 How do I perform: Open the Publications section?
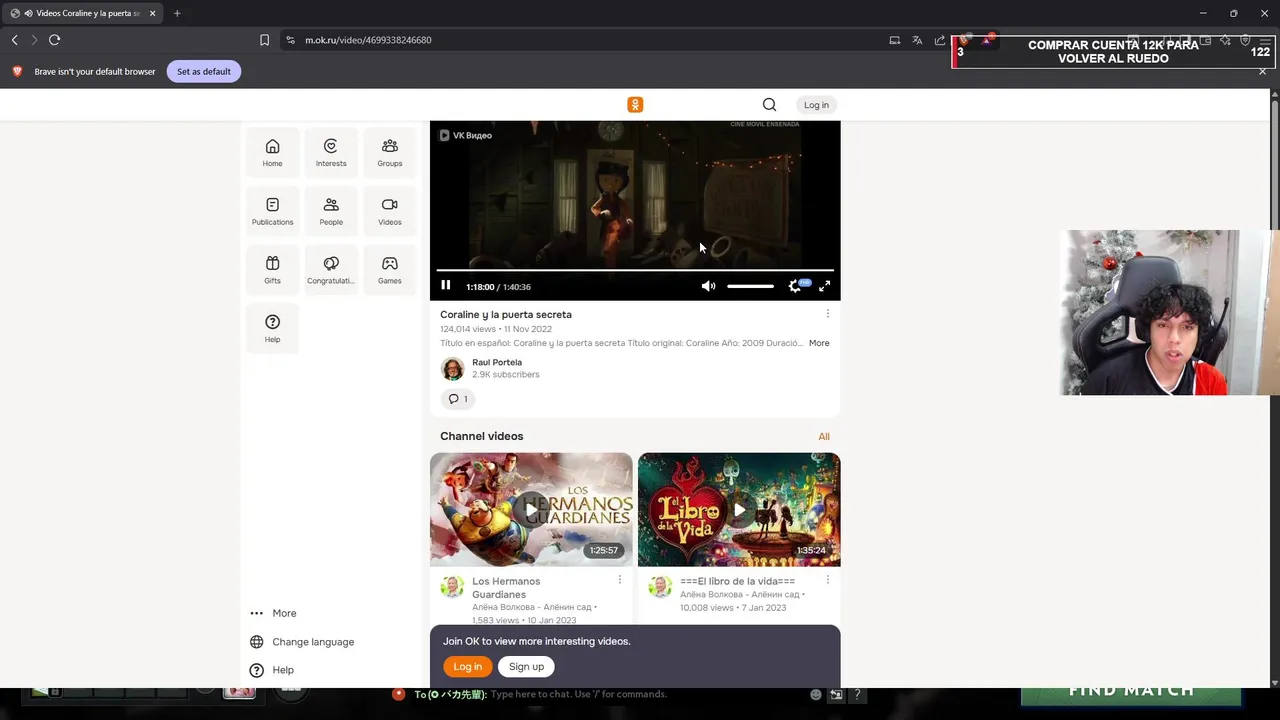pyautogui.click(x=272, y=212)
